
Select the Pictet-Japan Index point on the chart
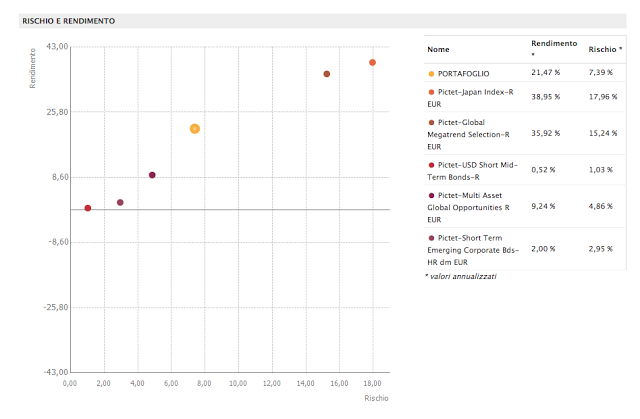pos(372,63)
